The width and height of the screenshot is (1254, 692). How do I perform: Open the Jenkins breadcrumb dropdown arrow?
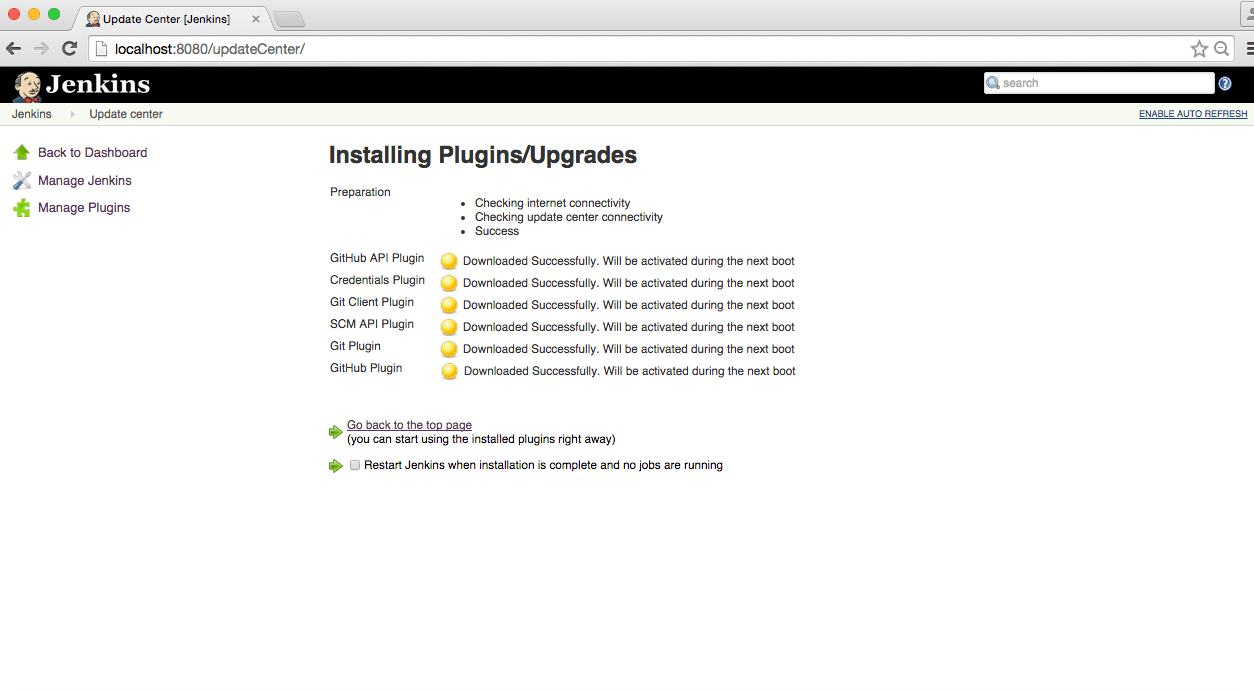[x=72, y=115]
